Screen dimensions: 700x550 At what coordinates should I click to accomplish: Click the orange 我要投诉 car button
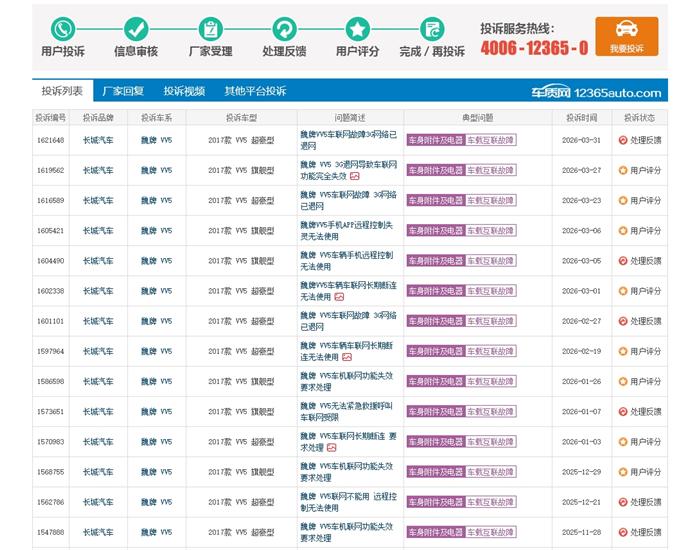coord(626,36)
